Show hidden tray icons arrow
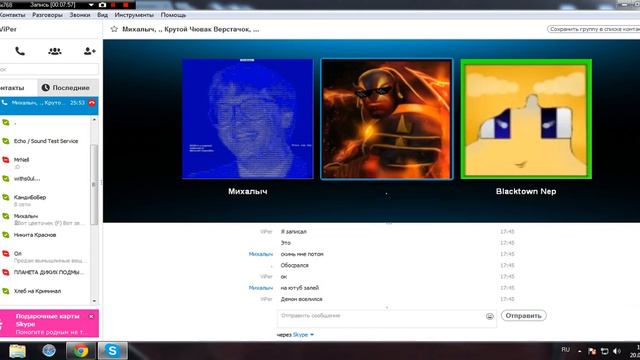 [580, 351]
